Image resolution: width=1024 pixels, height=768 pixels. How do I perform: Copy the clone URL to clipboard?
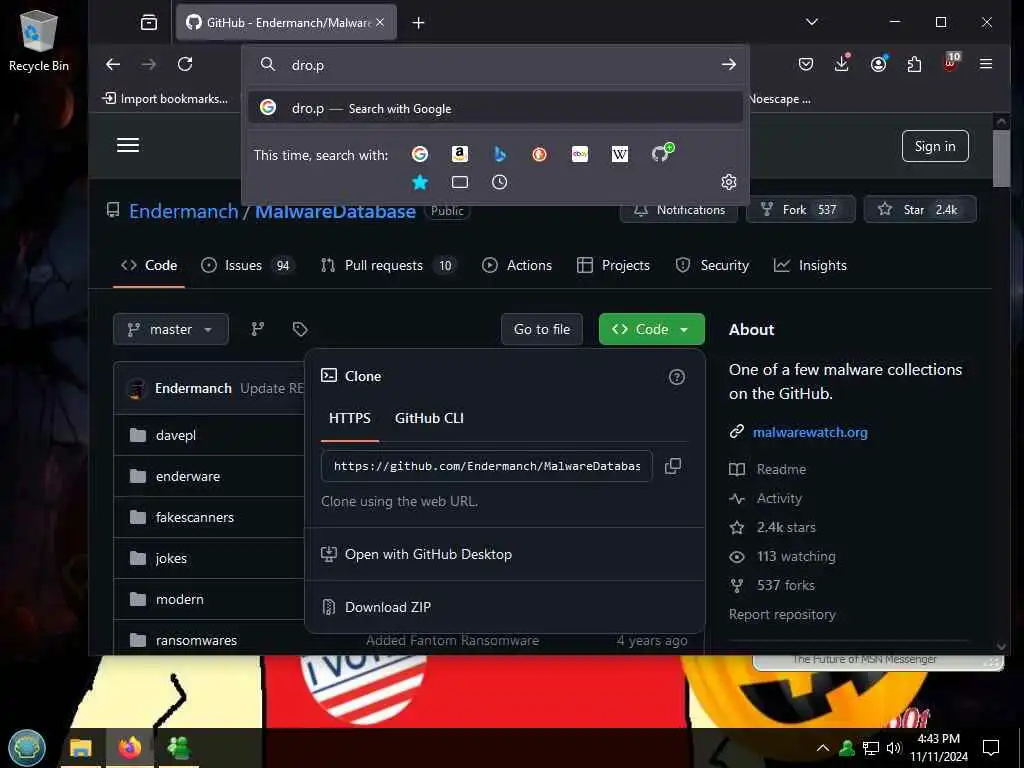tap(673, 466)
